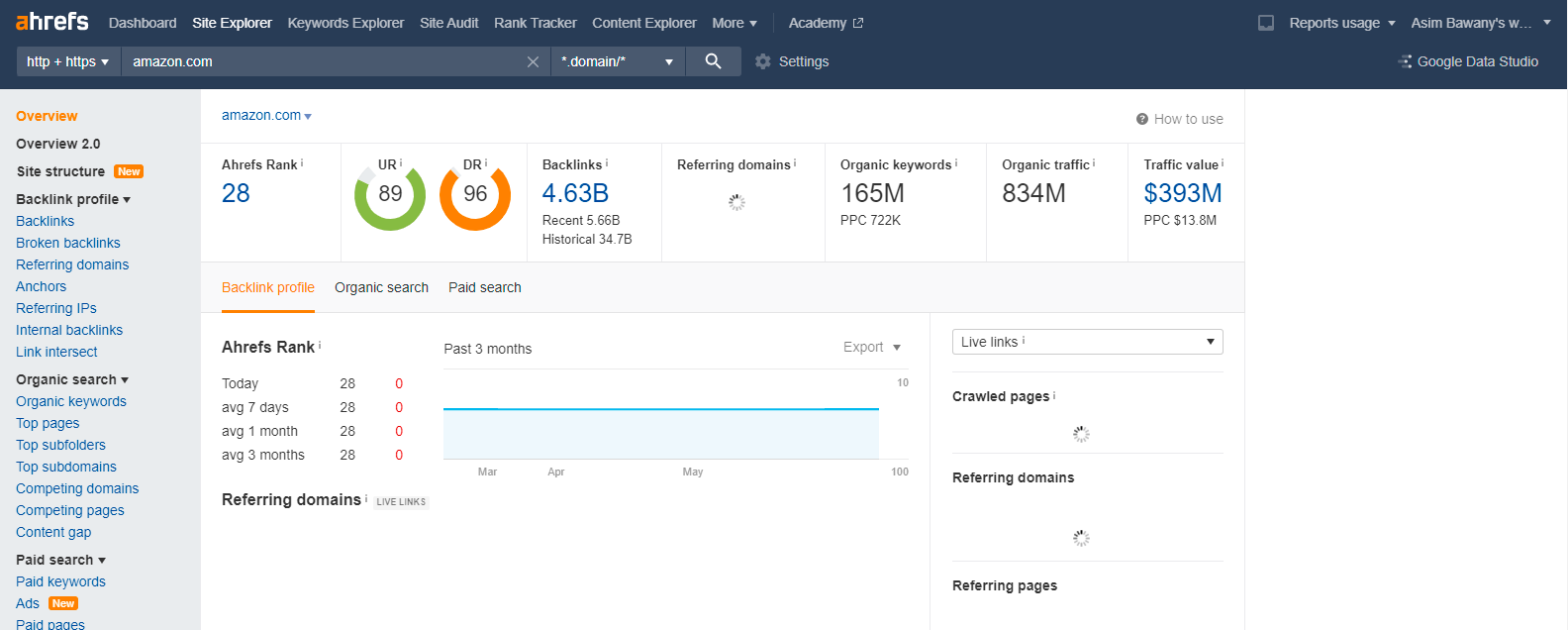Click info icon next to Backlinks metric
The image size is (1568, 630).
coord(607,163)
